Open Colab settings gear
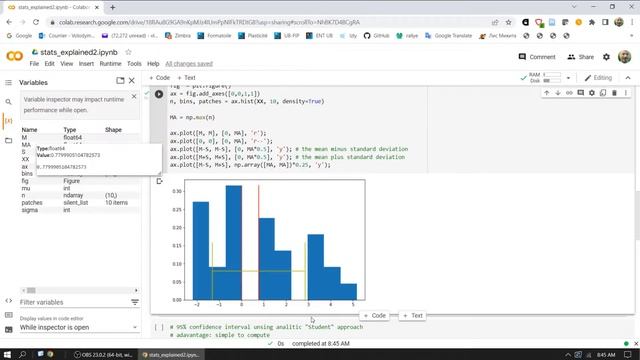The height and width of the screenshot is (360, 640). click(x=606, y=57)
